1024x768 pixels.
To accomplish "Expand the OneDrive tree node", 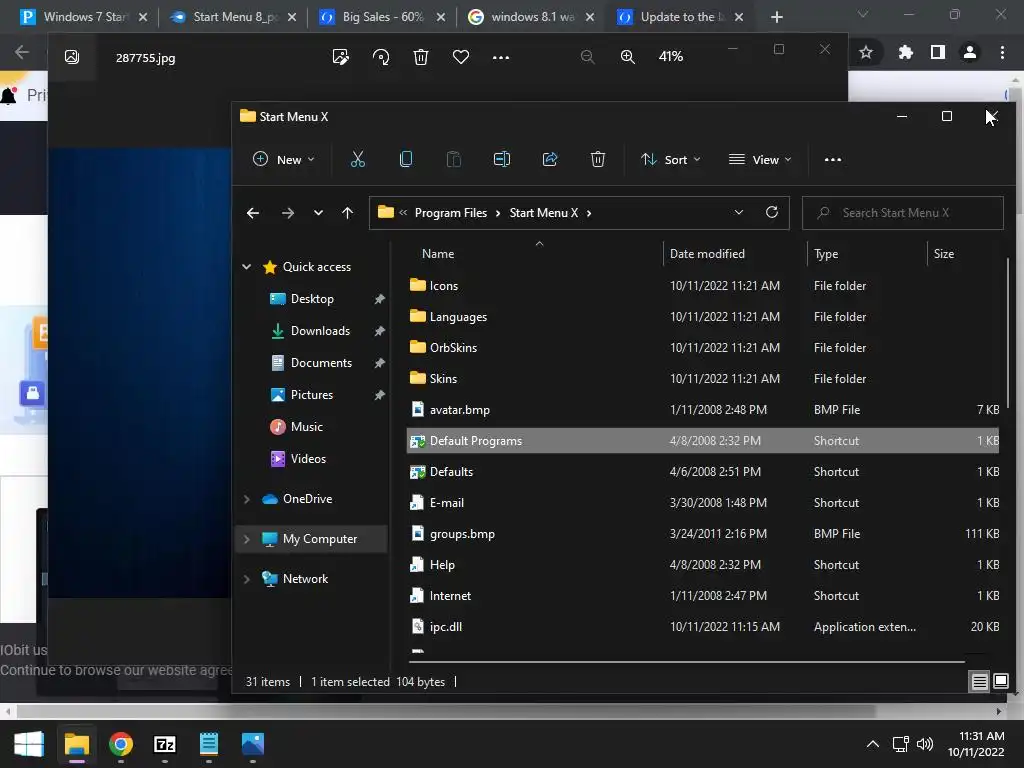I will [247, 499].
